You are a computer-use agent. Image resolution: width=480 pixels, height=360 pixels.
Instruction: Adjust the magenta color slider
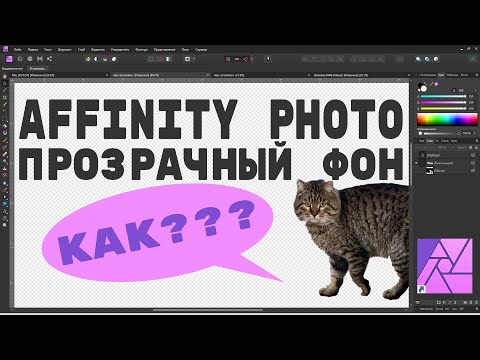pos(443,103)
